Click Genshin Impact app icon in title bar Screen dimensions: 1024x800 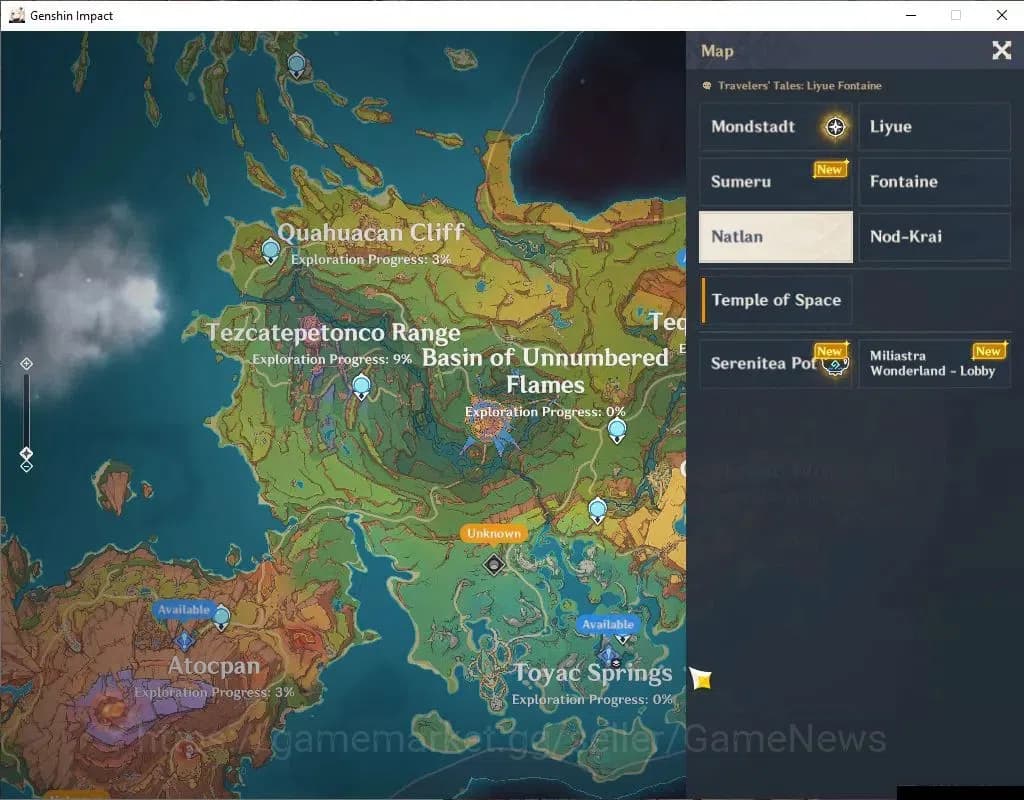(x=17, y=15)
